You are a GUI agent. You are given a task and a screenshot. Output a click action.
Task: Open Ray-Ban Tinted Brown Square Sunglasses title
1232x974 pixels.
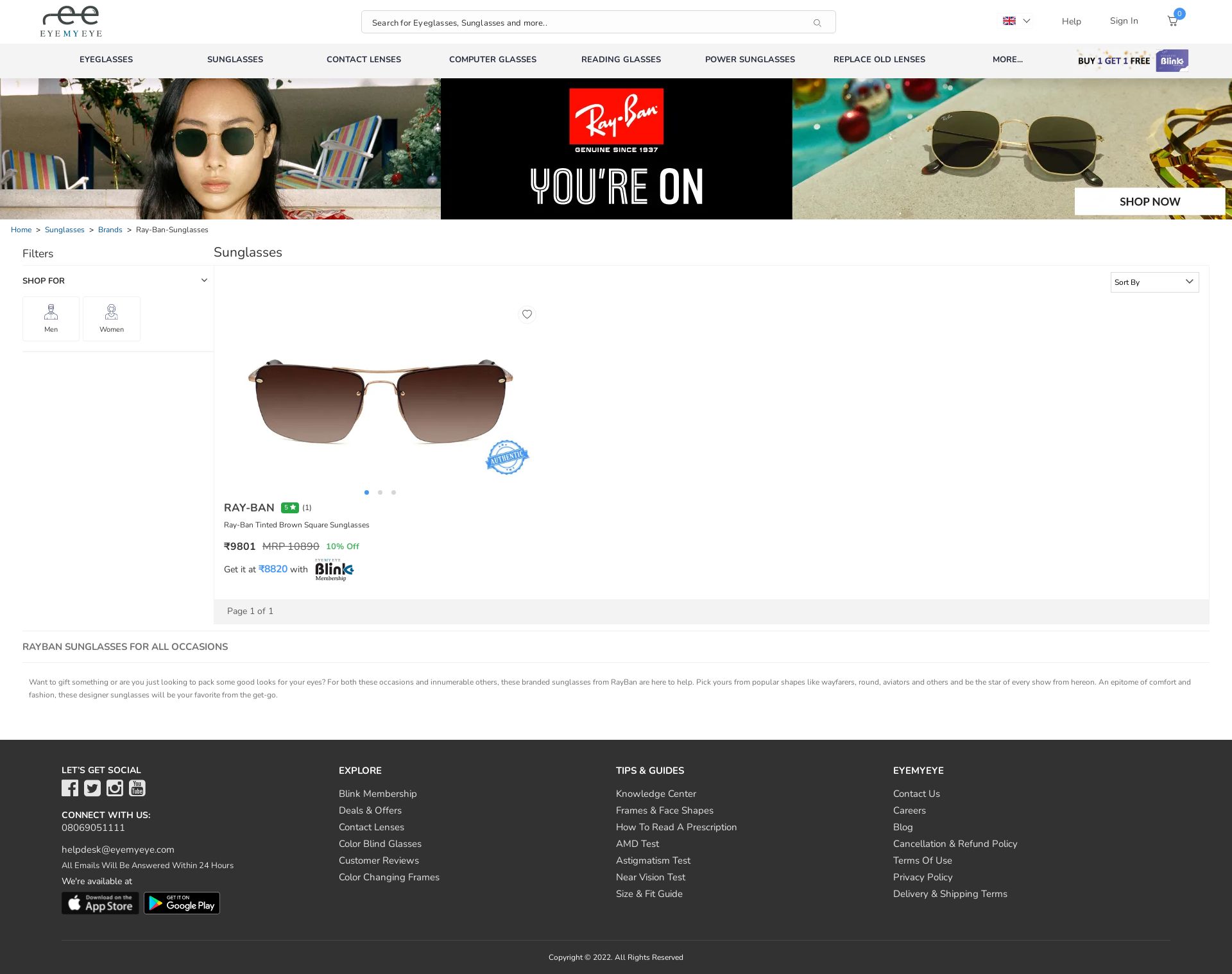[296, 525]
